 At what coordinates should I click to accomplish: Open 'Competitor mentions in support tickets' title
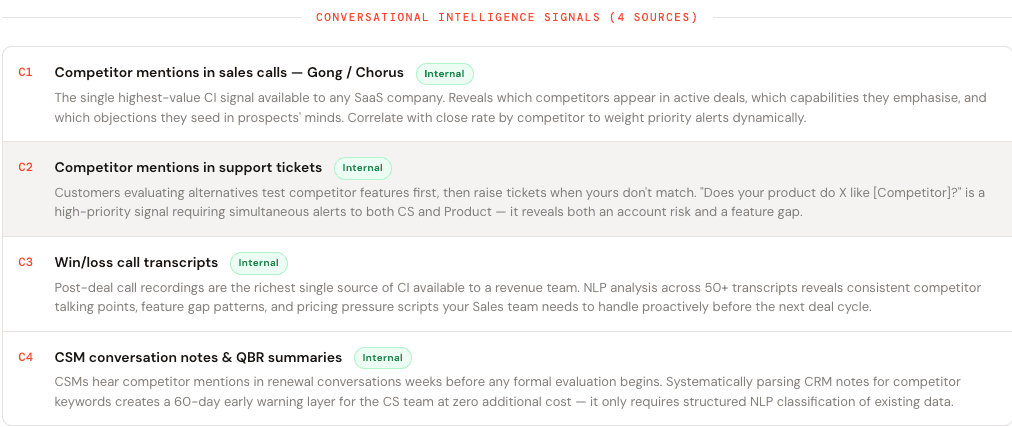coord(188,167)
